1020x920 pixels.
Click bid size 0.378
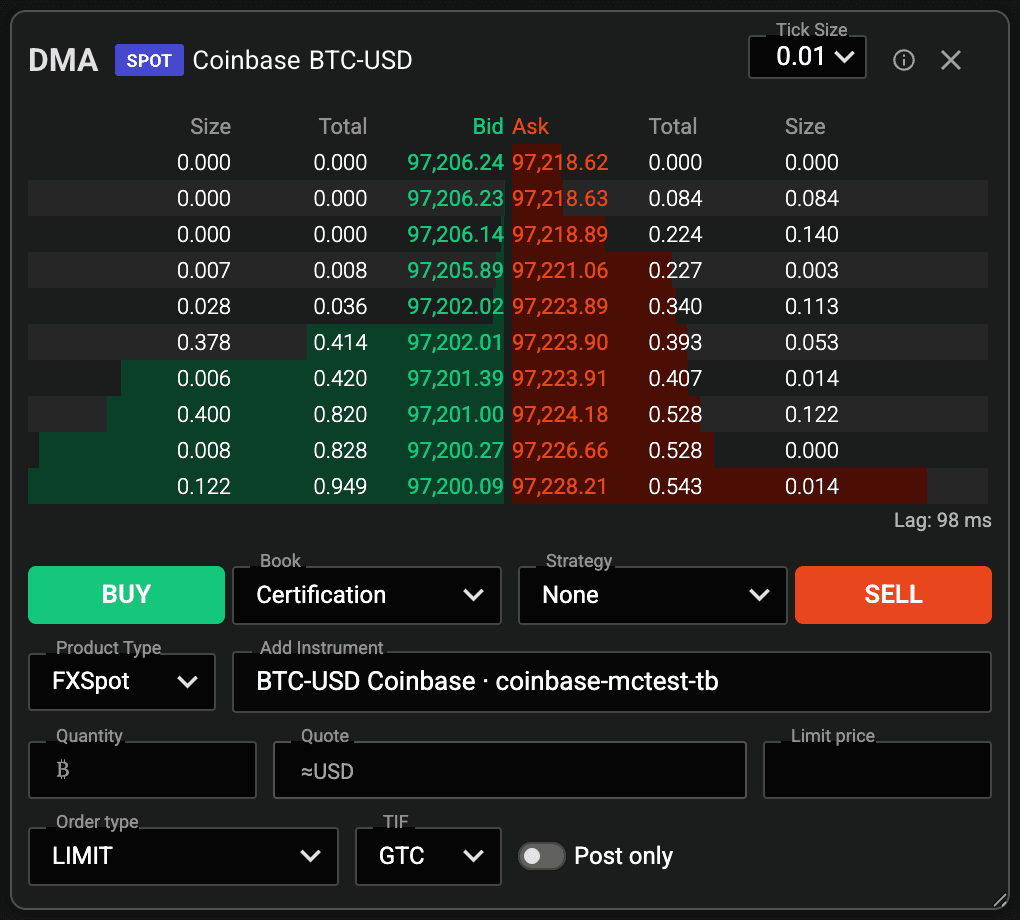[204, 342]
